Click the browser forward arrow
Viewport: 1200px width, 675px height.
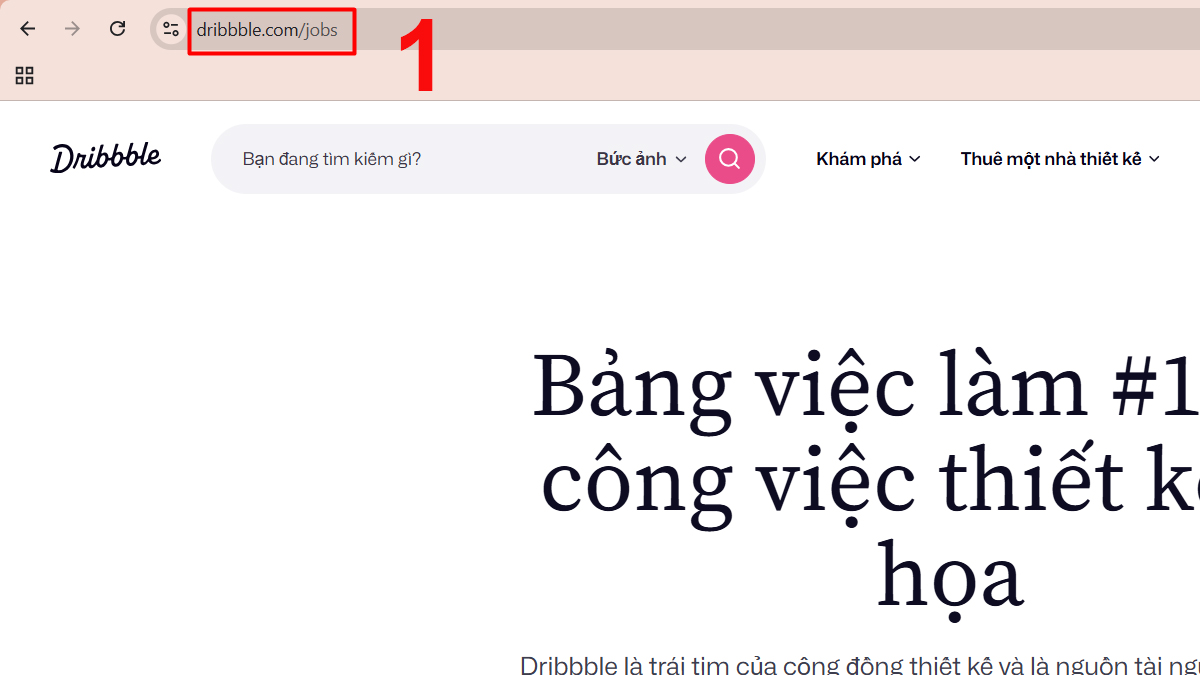[x=72, y=29]
